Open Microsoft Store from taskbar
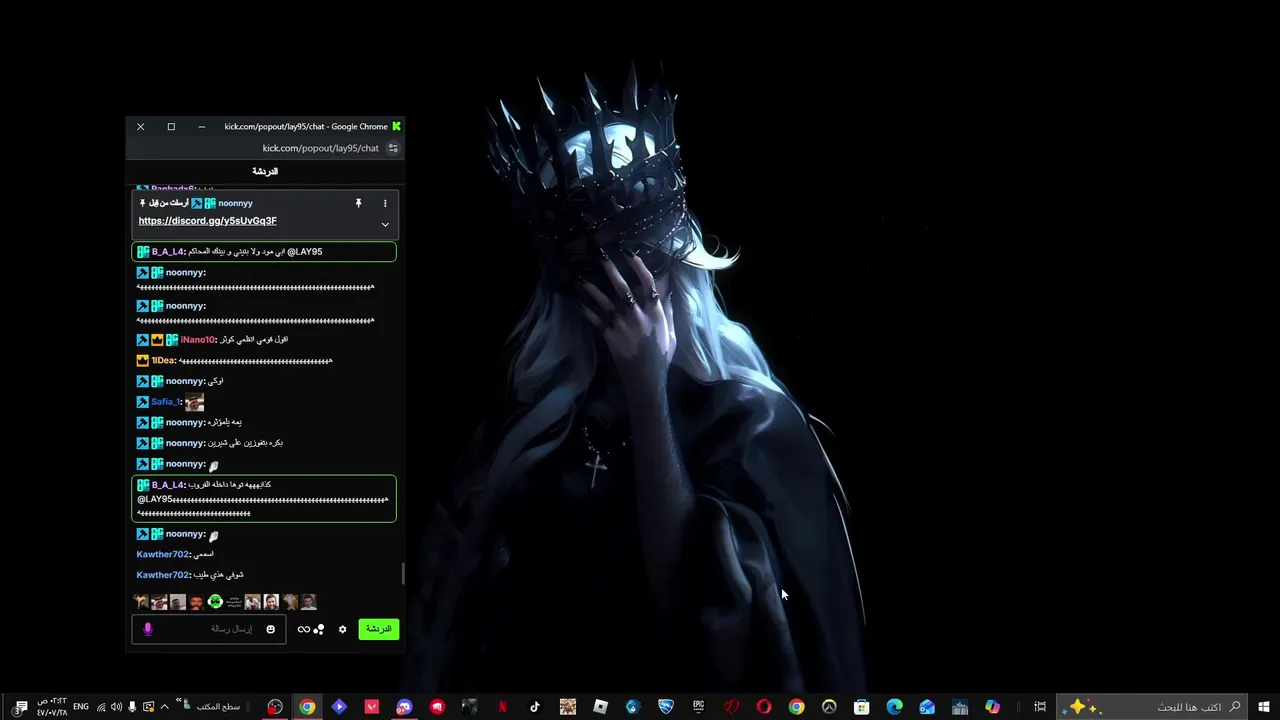The height and width of the screenshot is (720, 1280). 861,707
